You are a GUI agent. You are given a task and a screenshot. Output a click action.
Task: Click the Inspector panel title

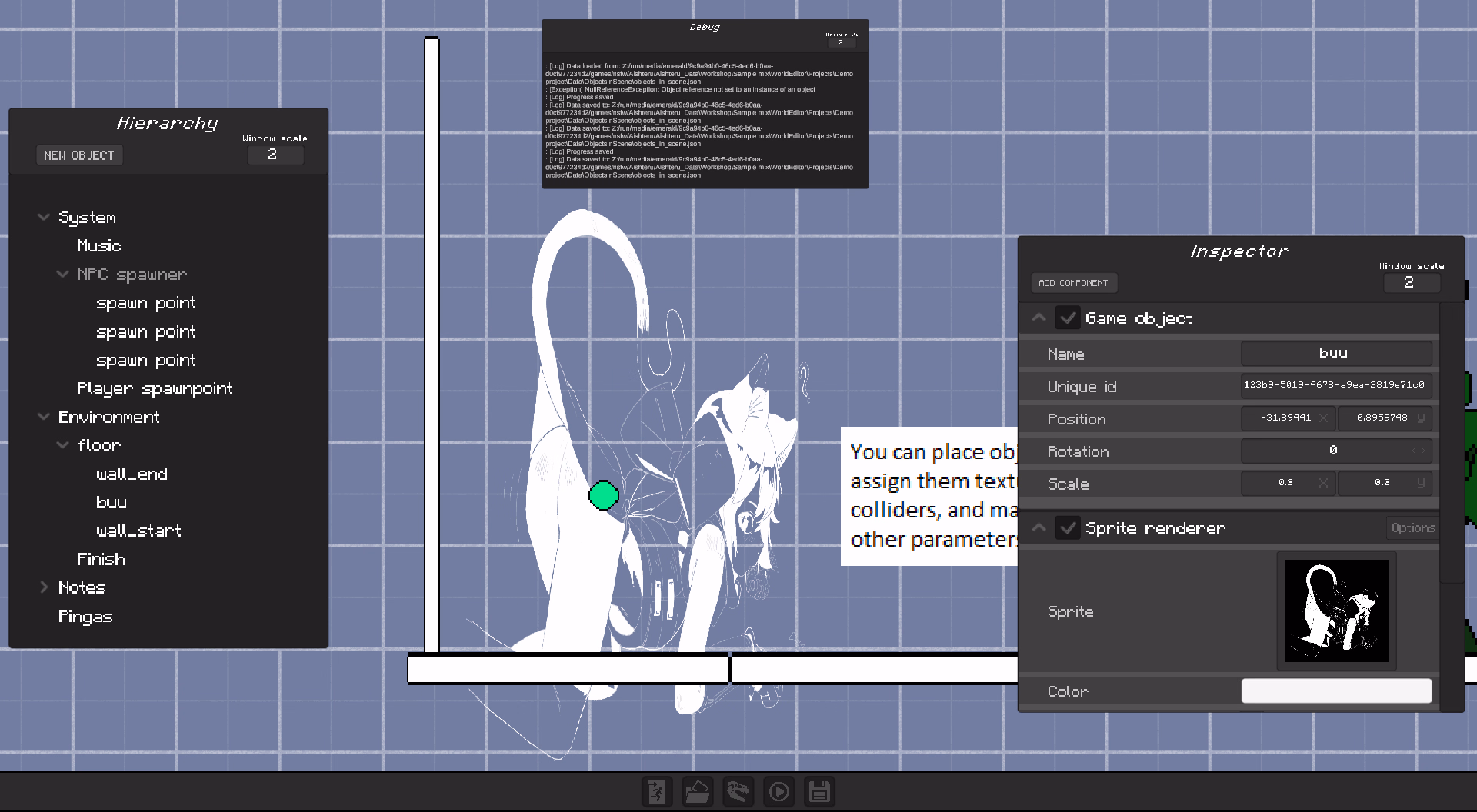(x=1239, y=251)
